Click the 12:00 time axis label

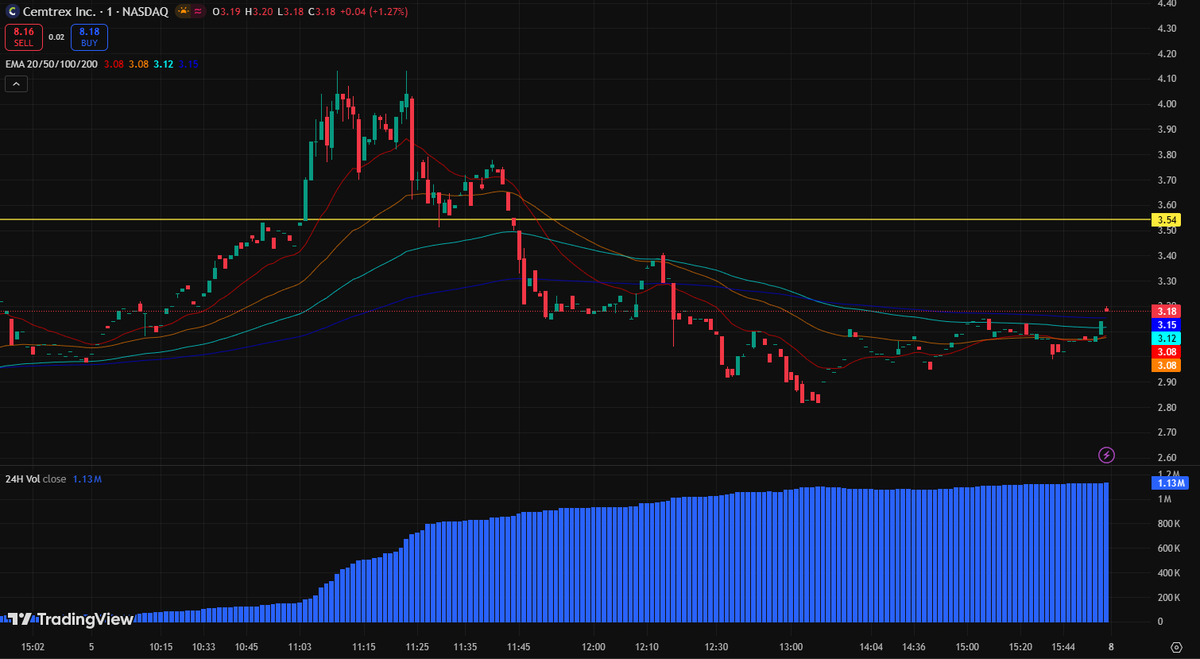[x=595, y=646]
